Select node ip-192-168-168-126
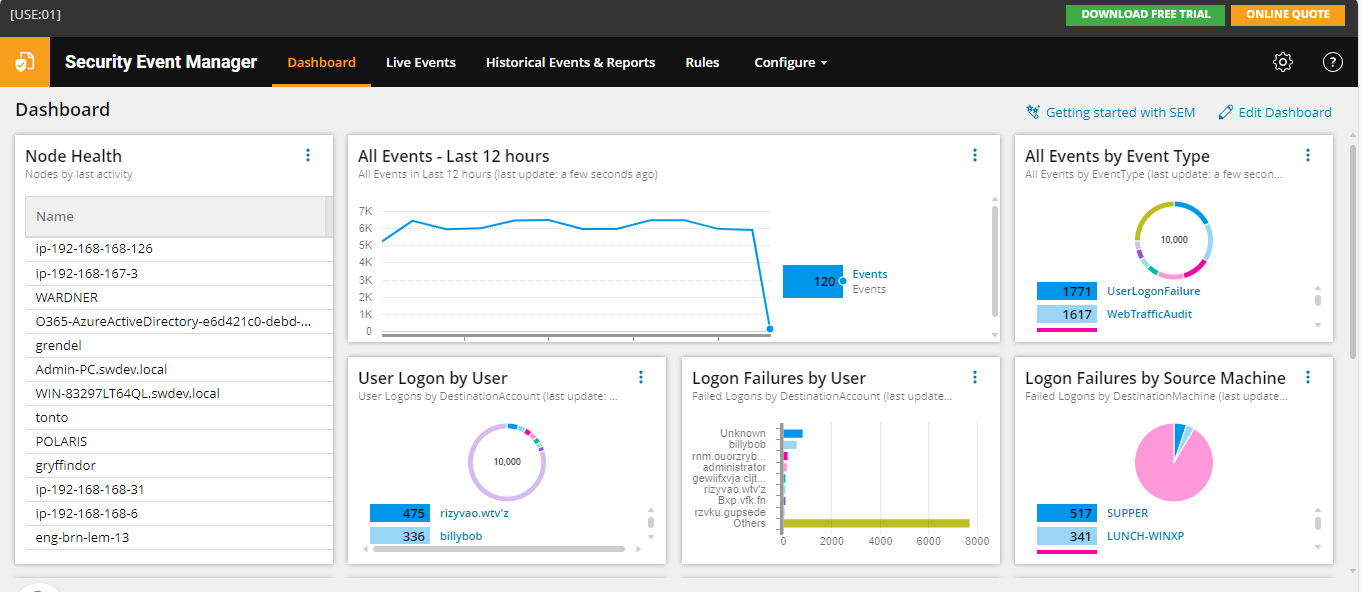This screenshot has width=1362, height=592. click(179, 249)
